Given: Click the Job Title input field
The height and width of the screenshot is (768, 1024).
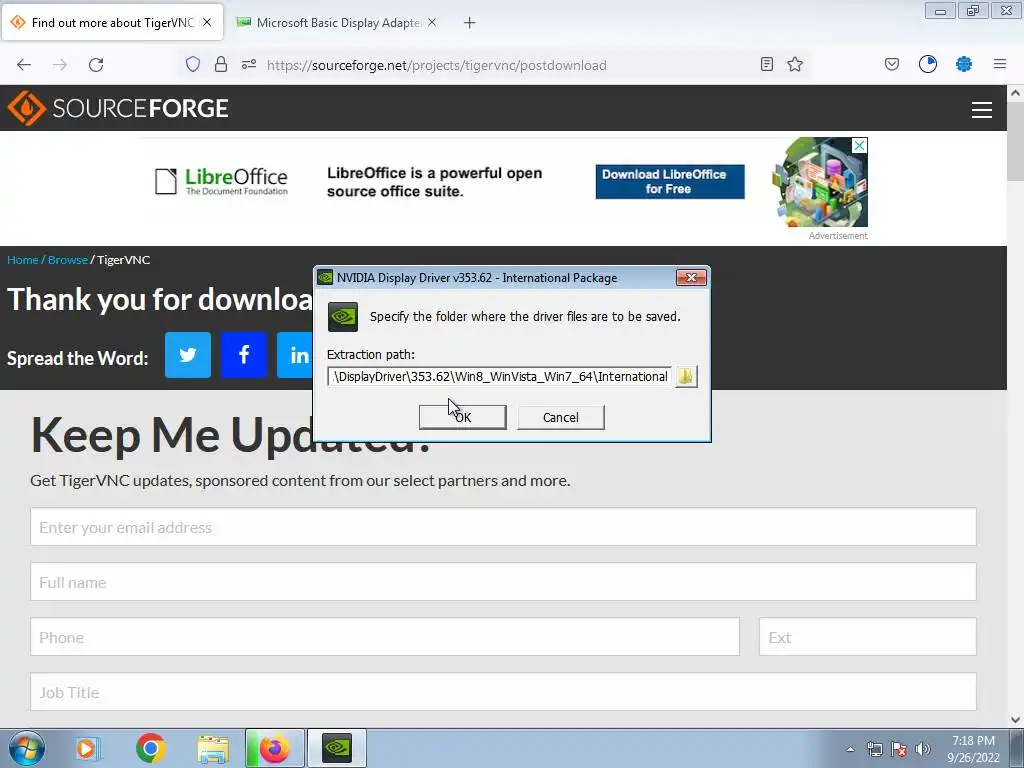Looking at the screenshot, I should tap(504, 692).
